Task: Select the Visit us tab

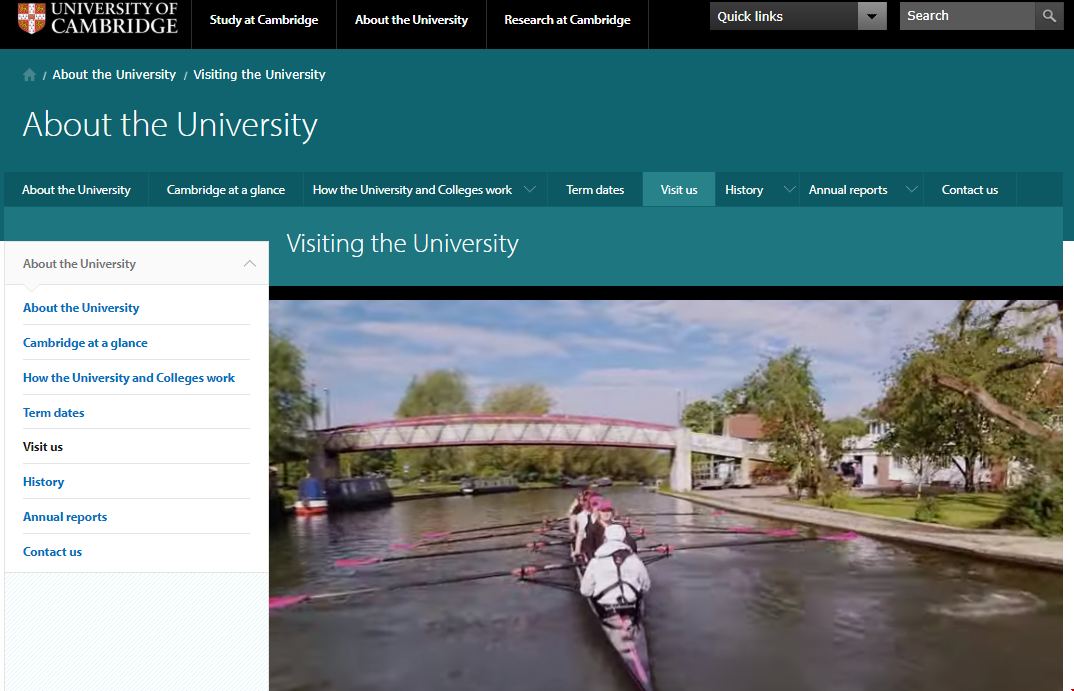Action: (679, 190)
